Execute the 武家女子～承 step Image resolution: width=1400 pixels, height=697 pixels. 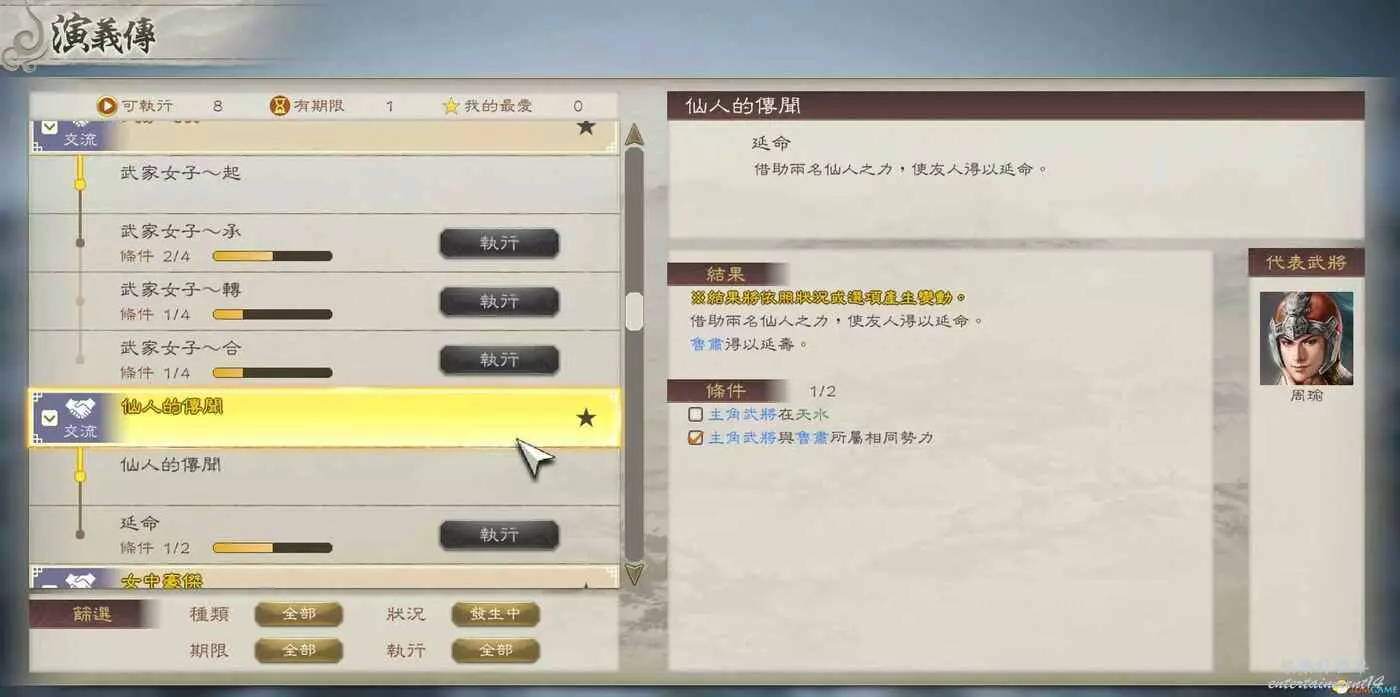tap(499, 243)
